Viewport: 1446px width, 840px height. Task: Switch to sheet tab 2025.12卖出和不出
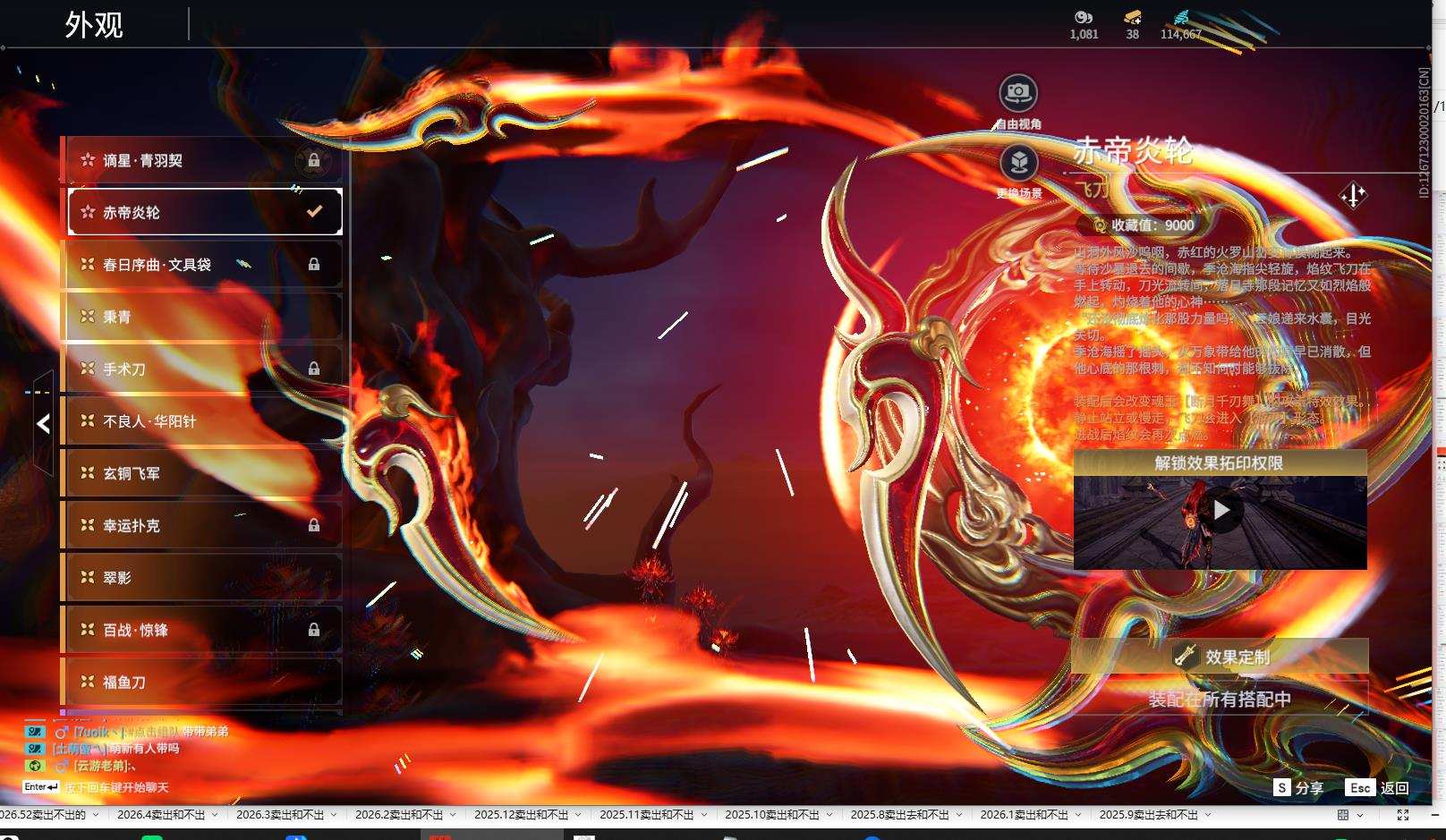tap(522, 815)
